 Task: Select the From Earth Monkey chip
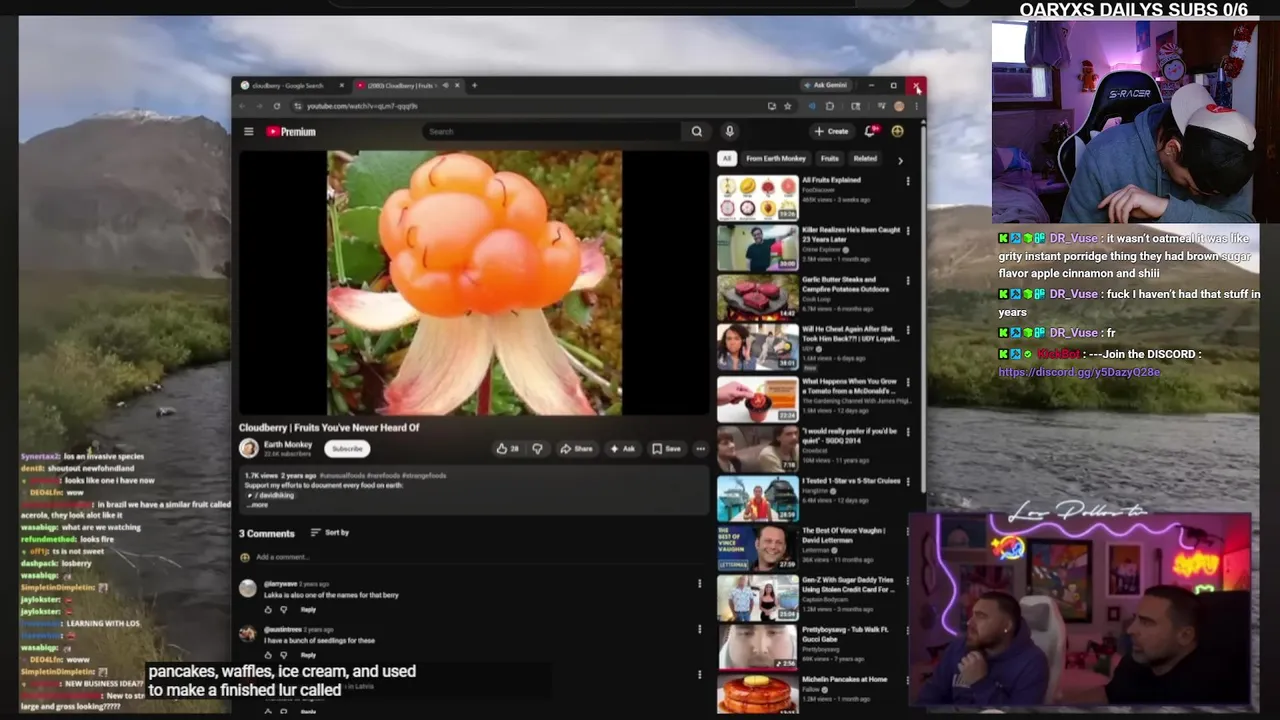pyautogui.click(x=776, y=159)
